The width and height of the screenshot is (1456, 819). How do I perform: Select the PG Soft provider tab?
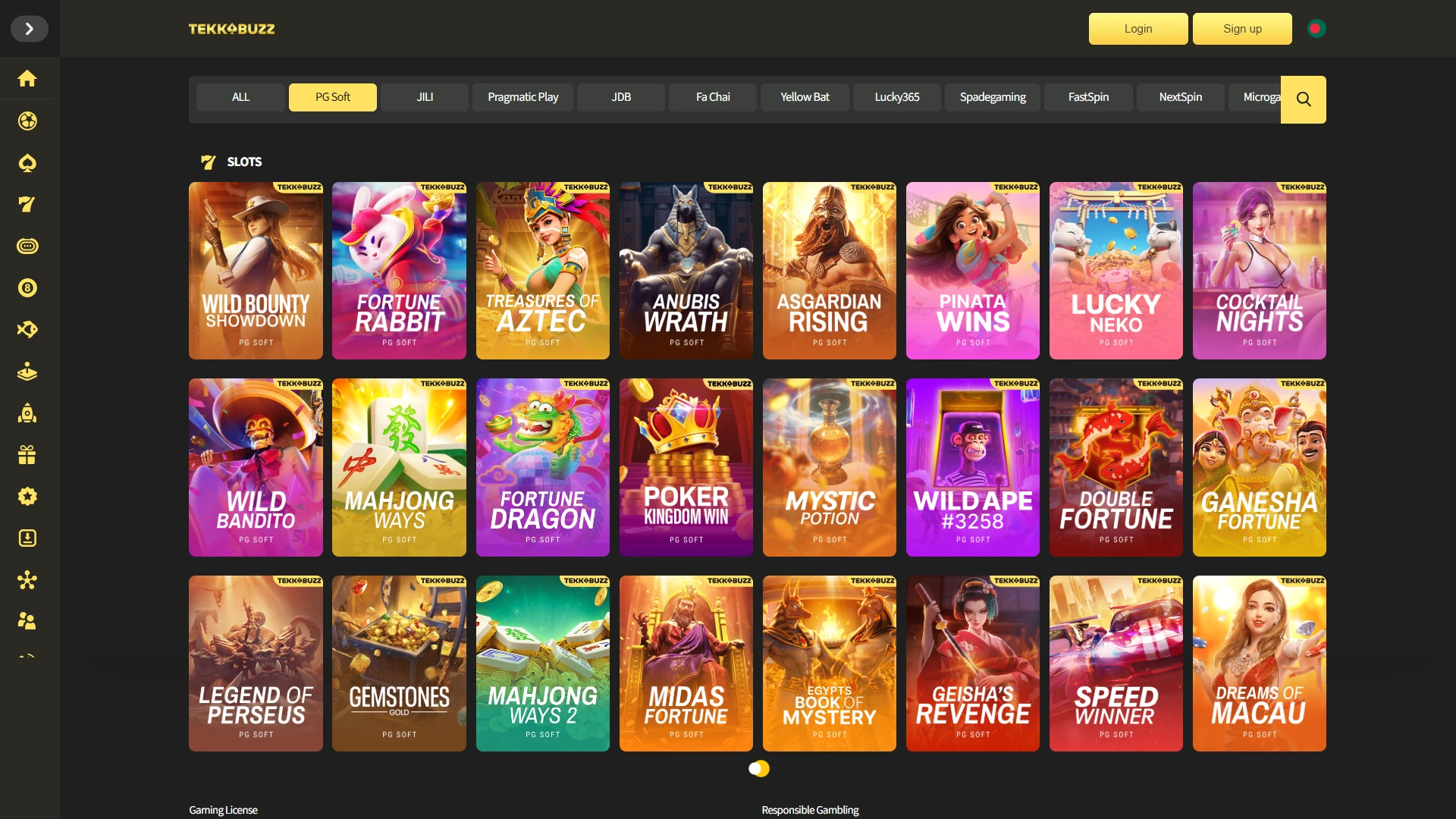tap(333, 97)
